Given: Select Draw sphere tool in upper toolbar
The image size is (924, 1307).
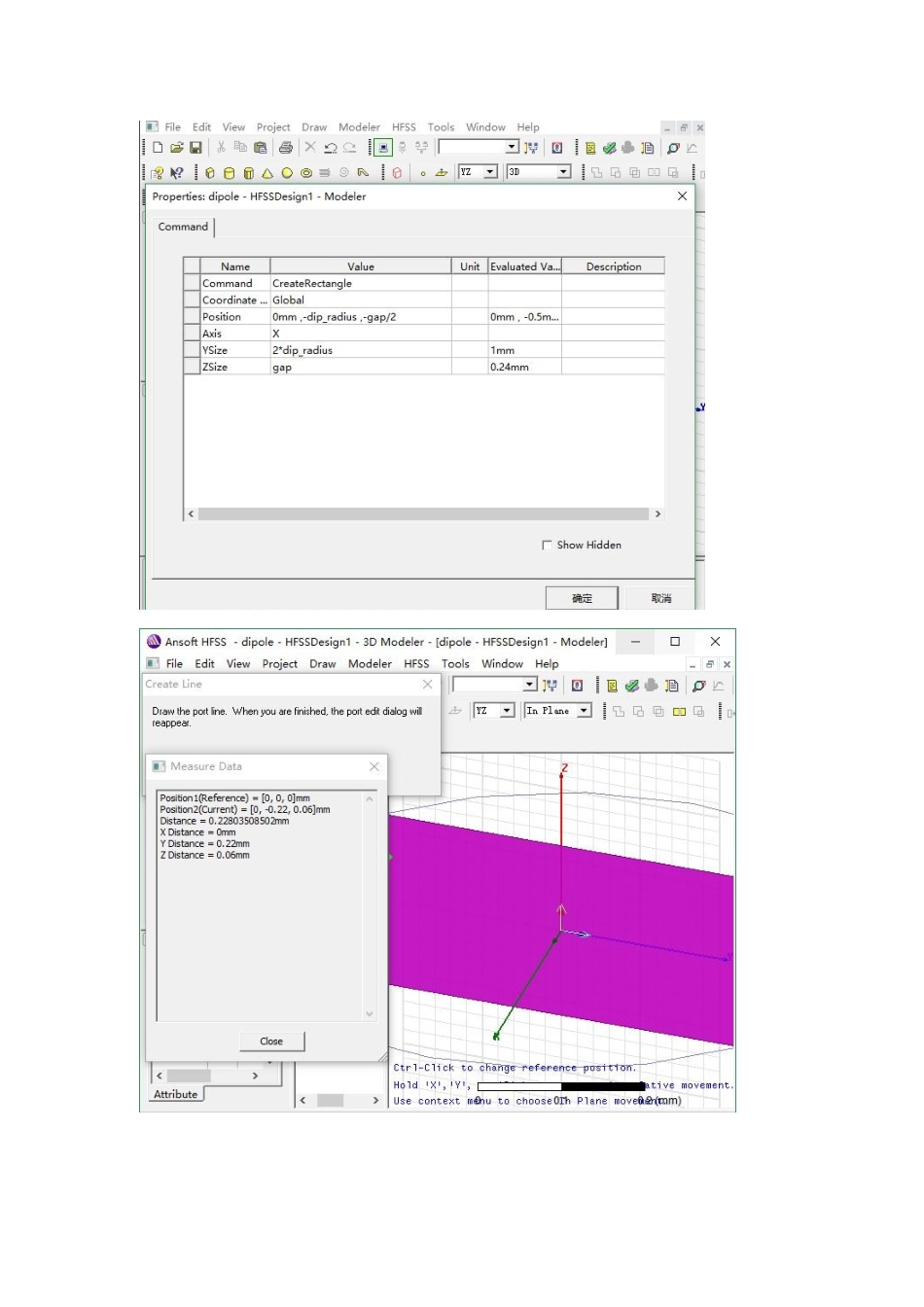Looking at the screenshot, I should click(x=287, y=173).
